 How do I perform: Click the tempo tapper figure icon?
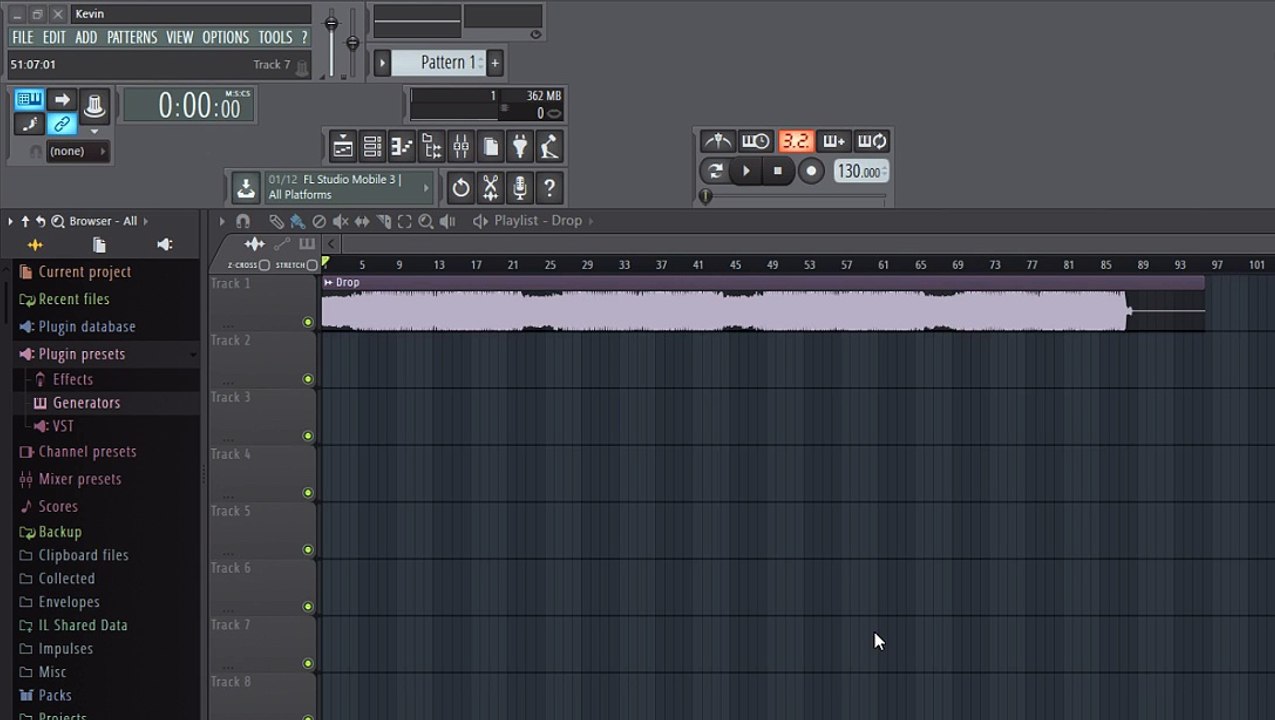549,147
